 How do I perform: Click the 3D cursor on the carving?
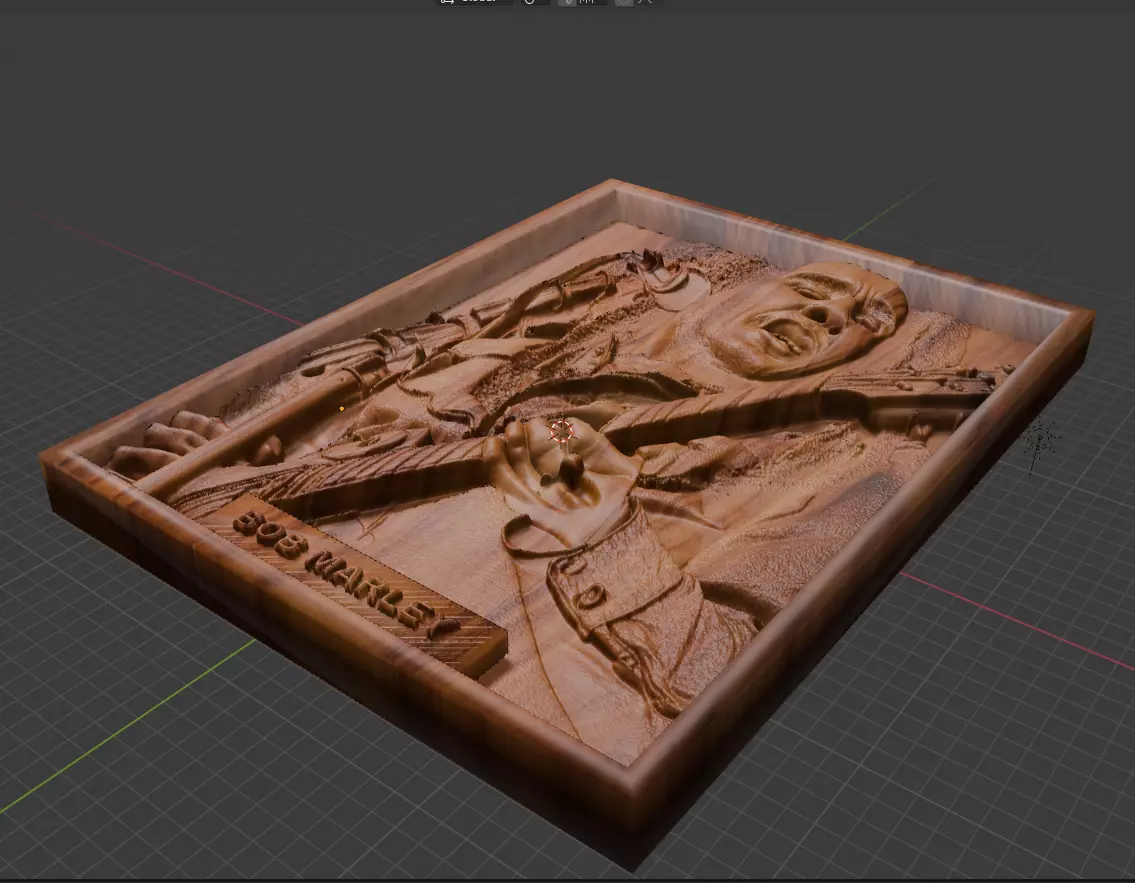(x=561, y=431)
